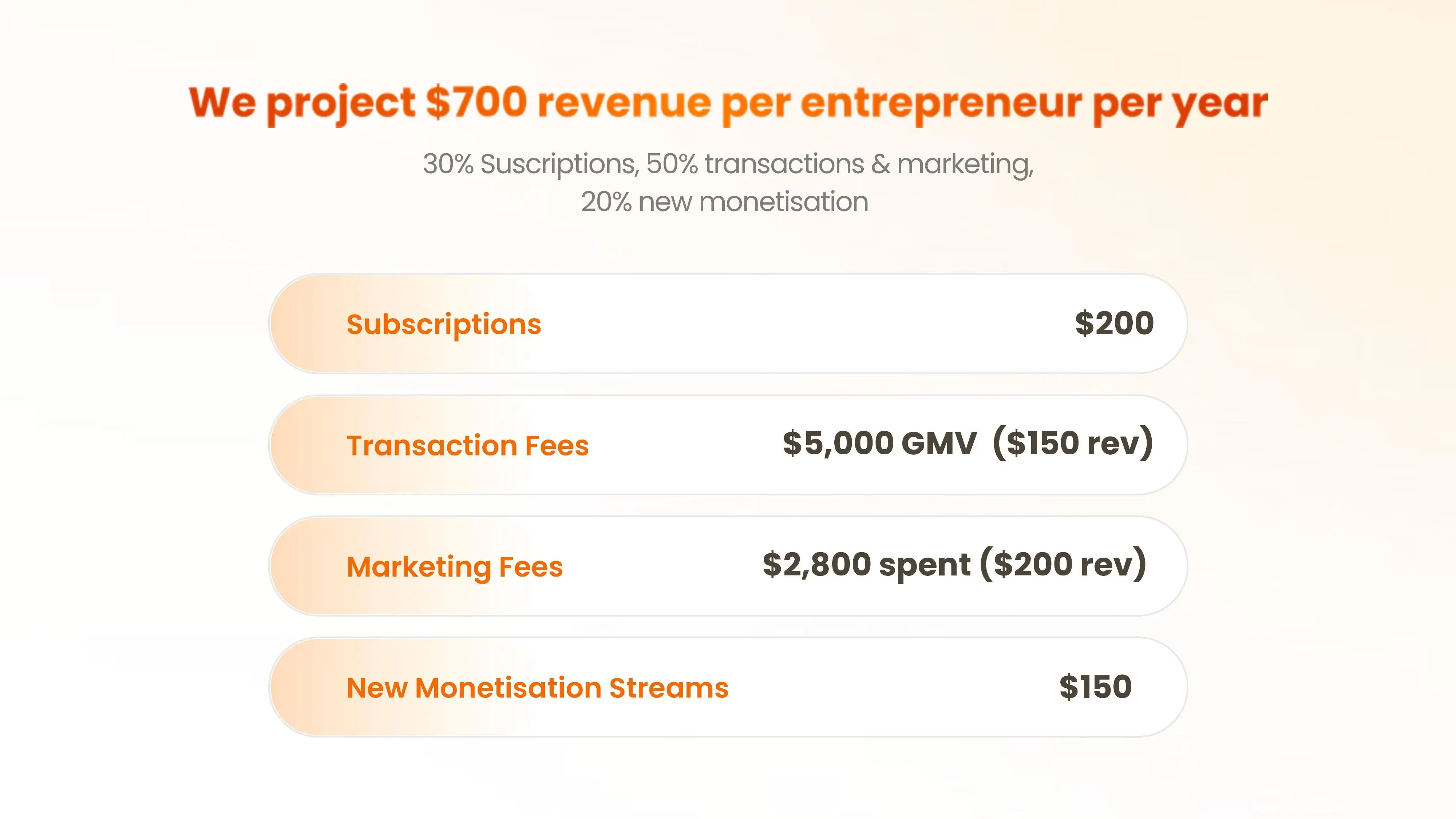Click the $200 Subscriptions amount
Viewport: 1456px width, 819px height.
(1114, 323)
